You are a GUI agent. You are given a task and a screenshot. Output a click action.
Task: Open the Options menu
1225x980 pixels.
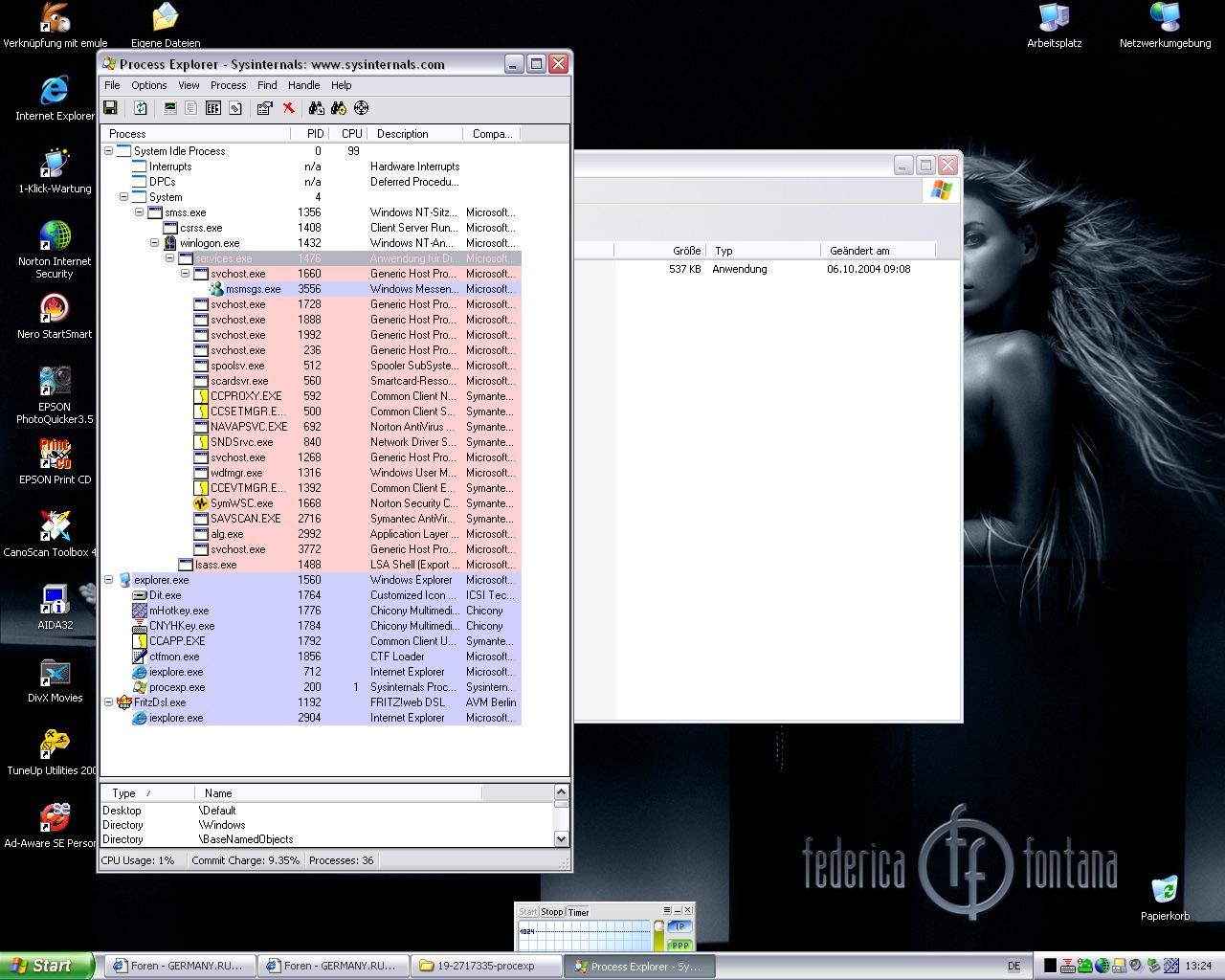click(x=149, y=85)
